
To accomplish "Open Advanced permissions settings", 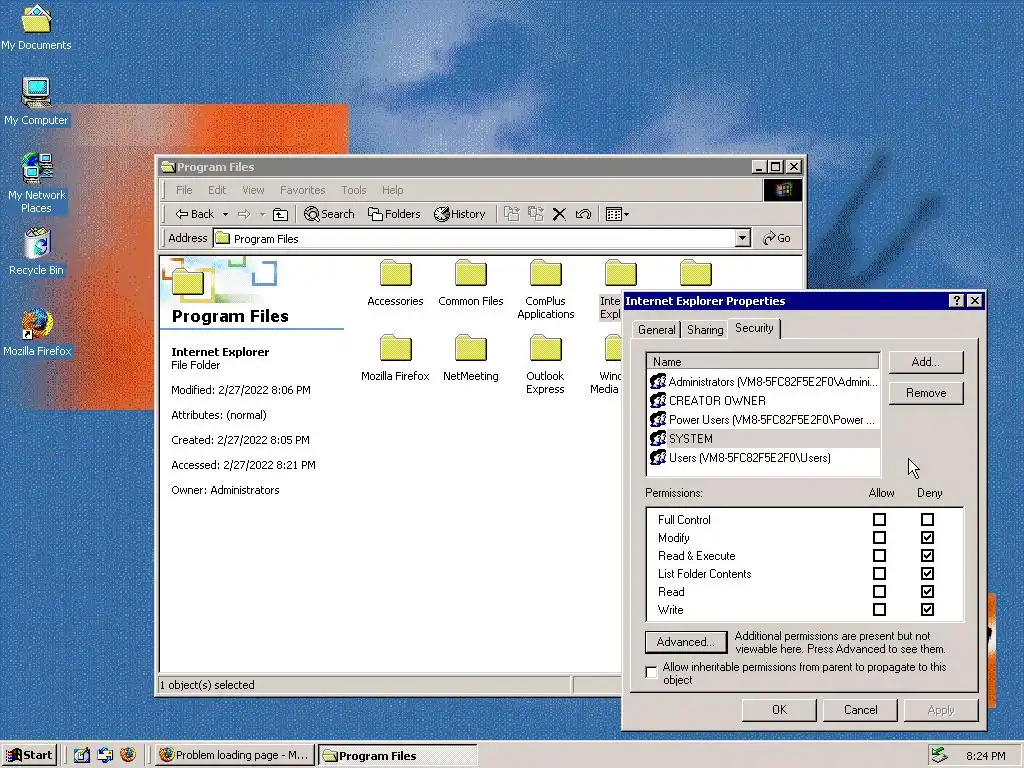I will click(x=685, y=642).
